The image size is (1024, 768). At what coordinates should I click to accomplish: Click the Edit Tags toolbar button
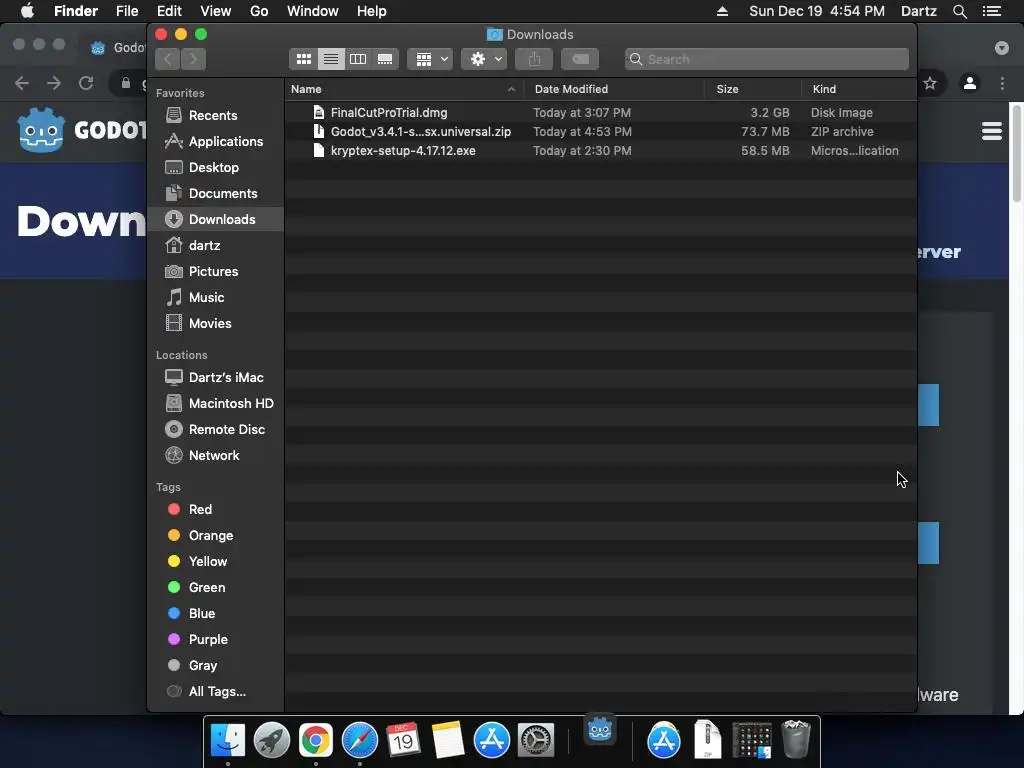point(580,59)
